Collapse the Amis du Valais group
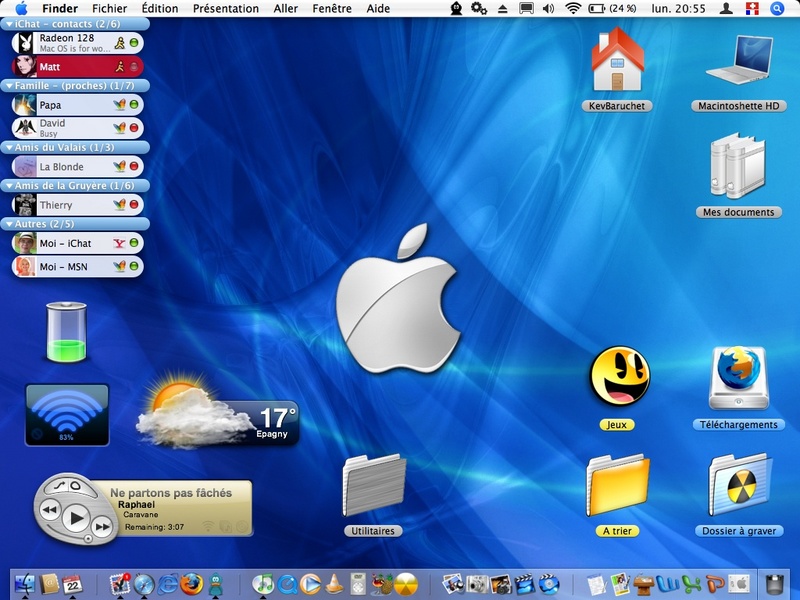 point(9,147)
